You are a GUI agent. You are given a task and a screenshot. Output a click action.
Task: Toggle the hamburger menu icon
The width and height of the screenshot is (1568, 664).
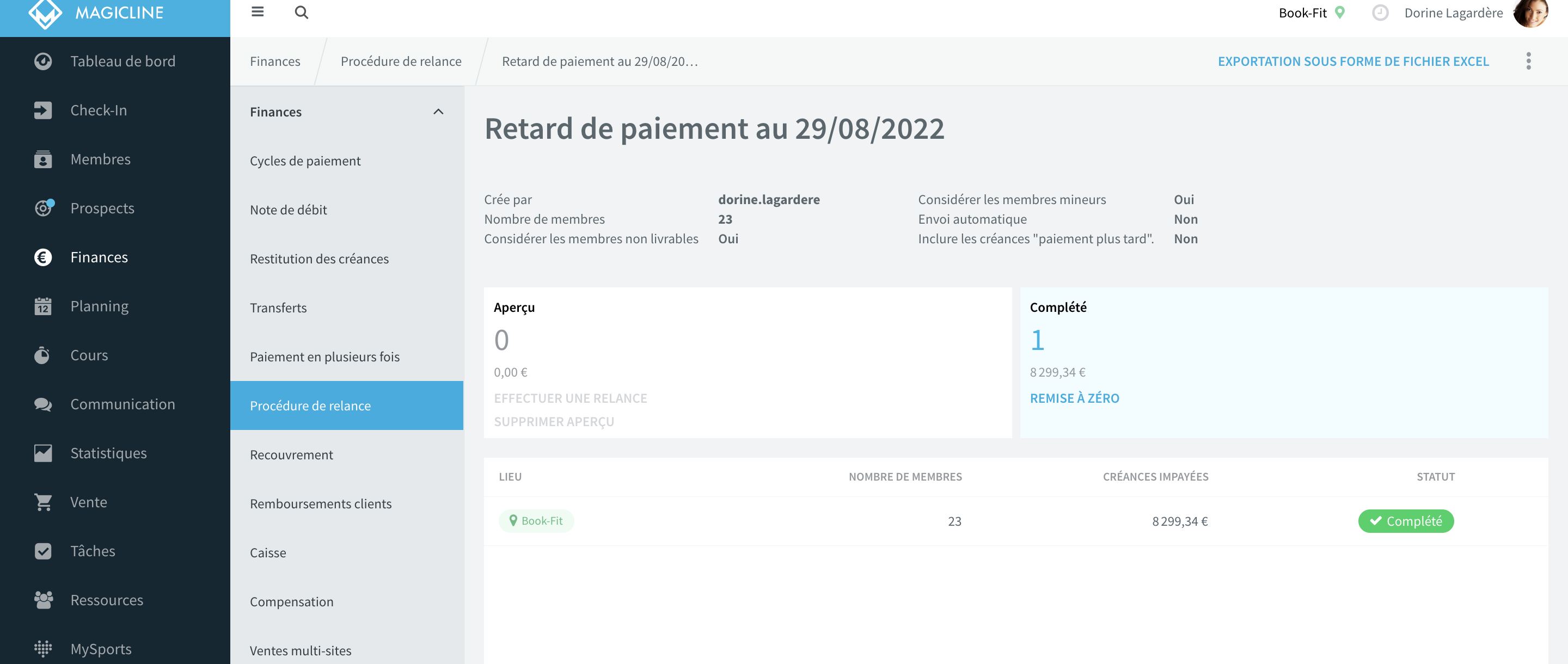(x=258, y=11)
